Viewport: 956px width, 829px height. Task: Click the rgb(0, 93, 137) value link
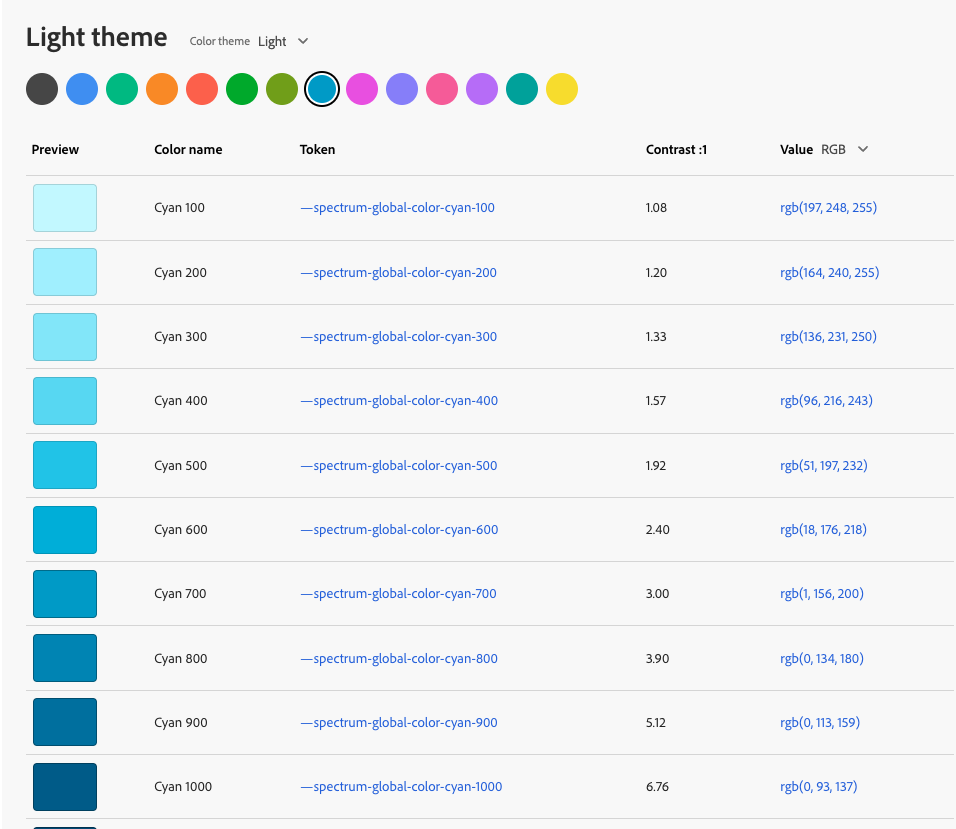(820, 786)
